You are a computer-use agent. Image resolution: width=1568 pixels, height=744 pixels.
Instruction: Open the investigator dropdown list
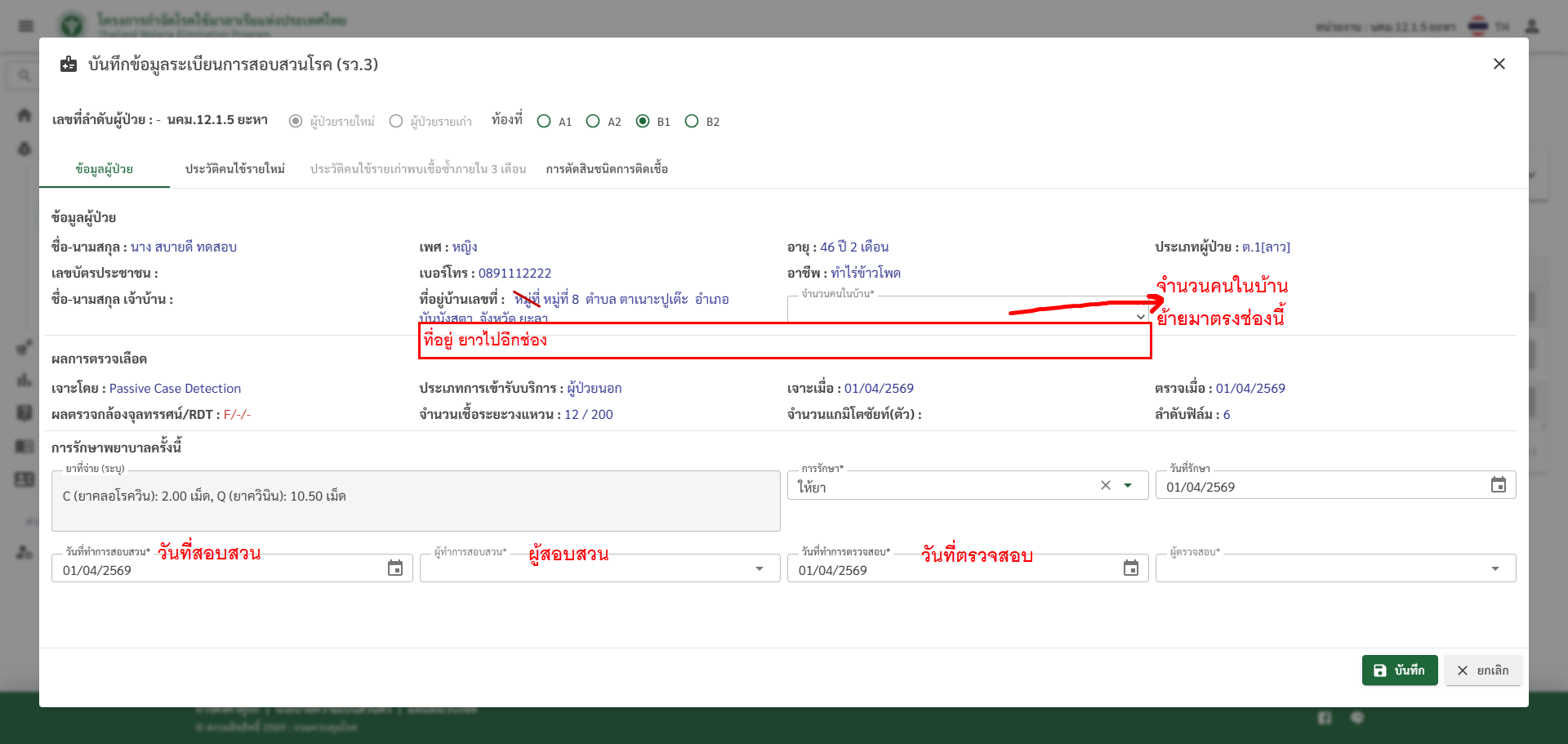(x=759, y=568)
